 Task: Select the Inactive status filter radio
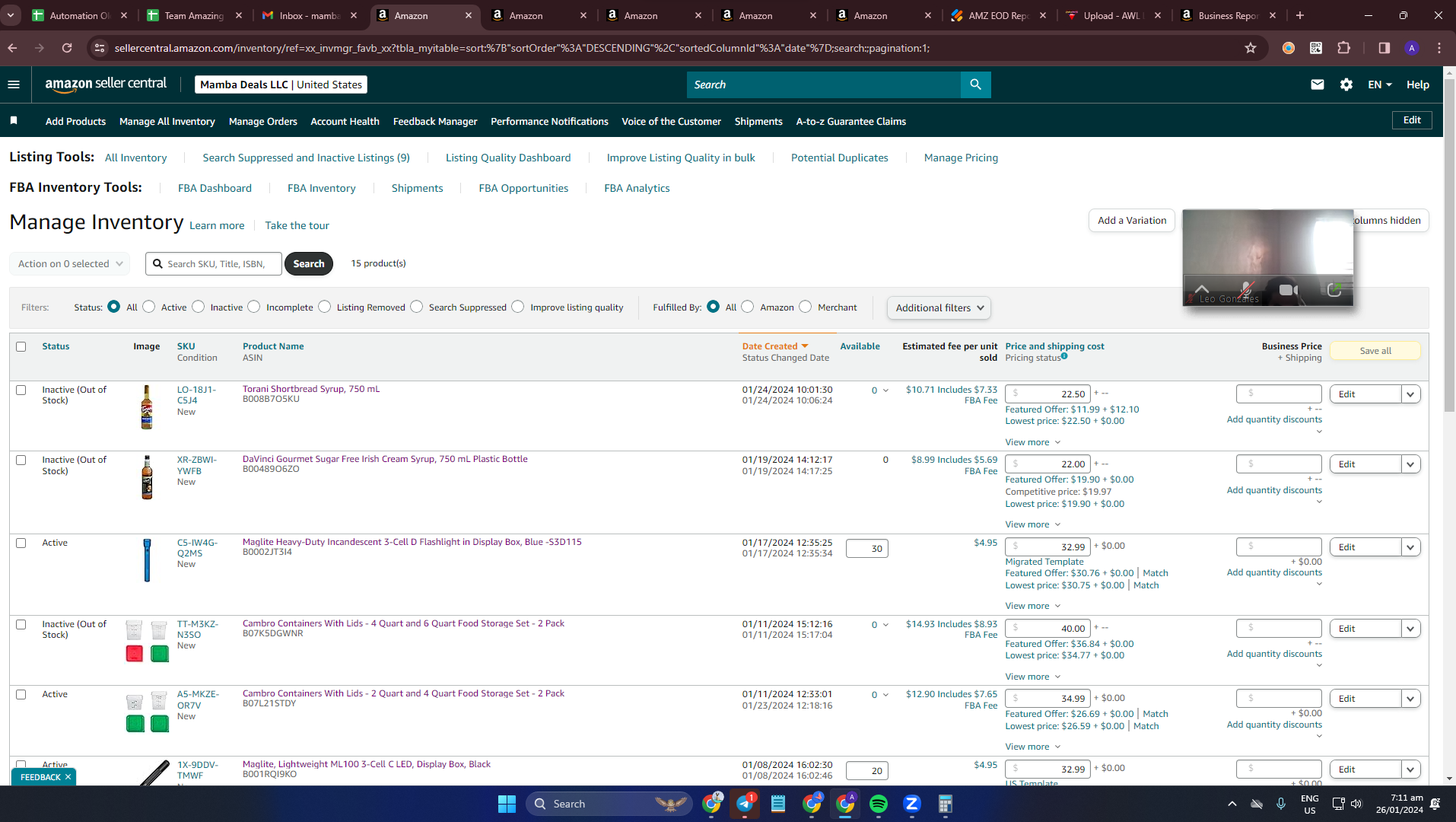click(x=199, y=307)
